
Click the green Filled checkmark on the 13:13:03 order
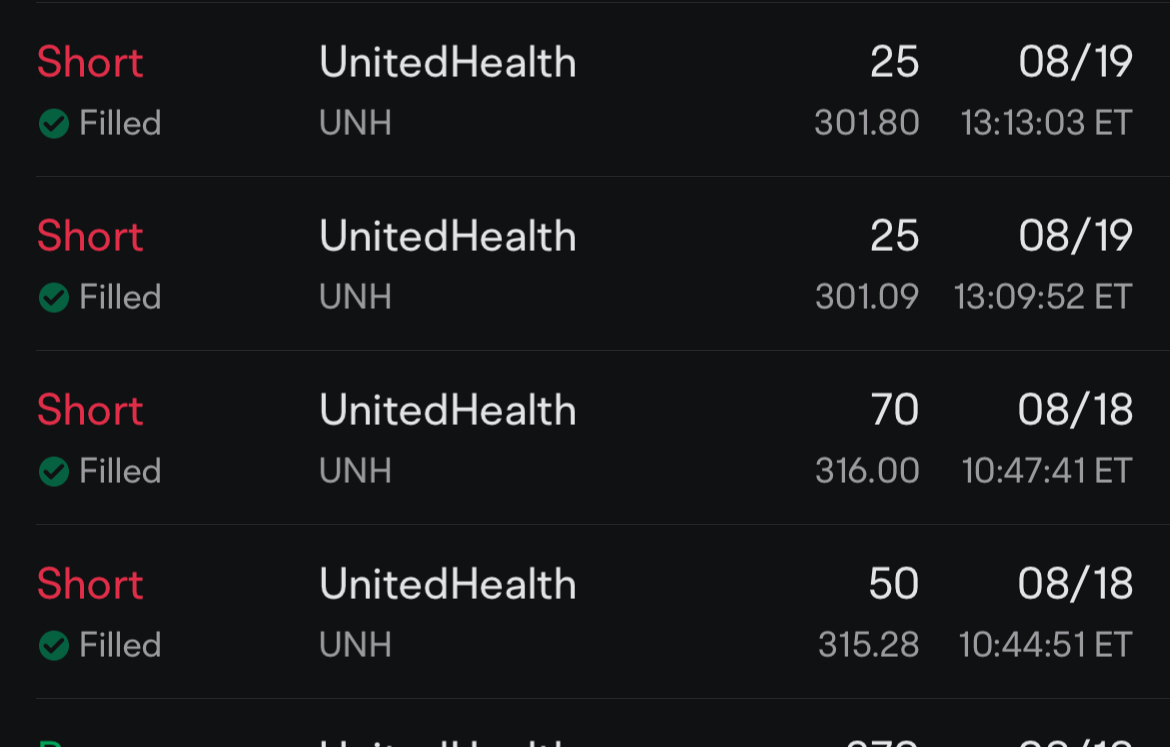click(53, 123)
